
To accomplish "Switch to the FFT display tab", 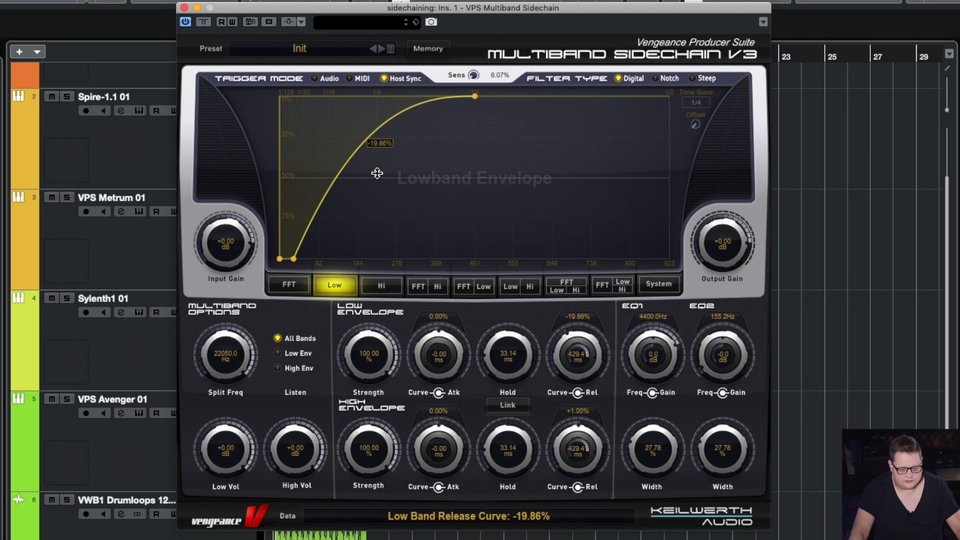I will 289,285.
